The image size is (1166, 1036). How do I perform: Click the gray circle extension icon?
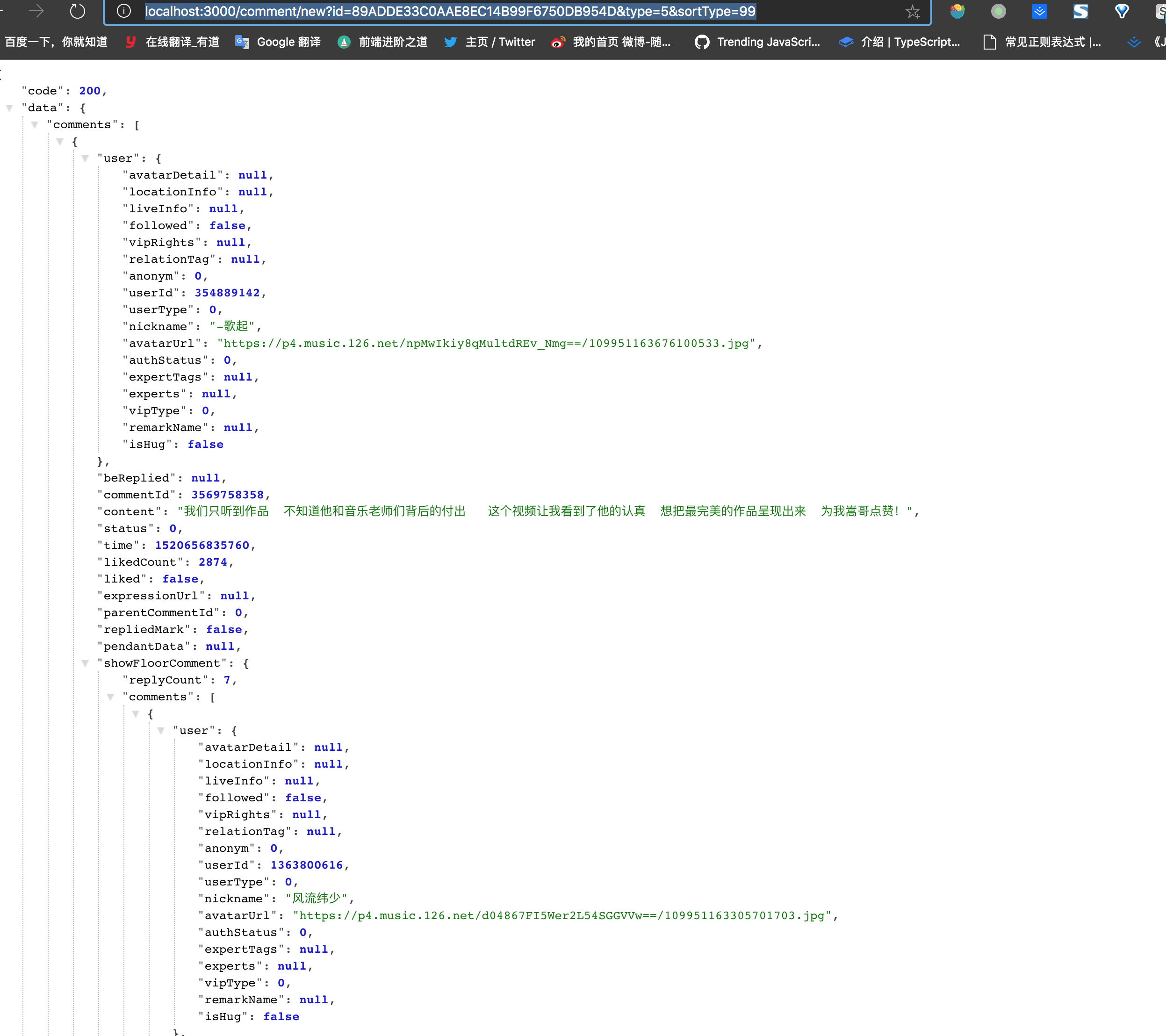[x=998, y=11]
